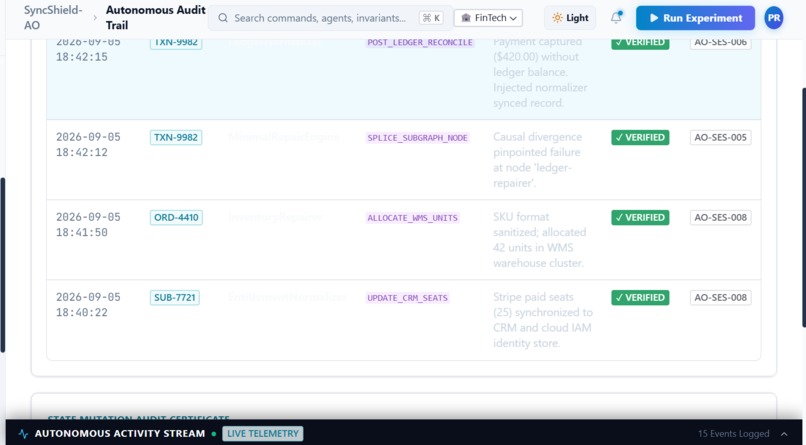
Task: Click the activity stream pulse icon
Action: click(23, 434)
